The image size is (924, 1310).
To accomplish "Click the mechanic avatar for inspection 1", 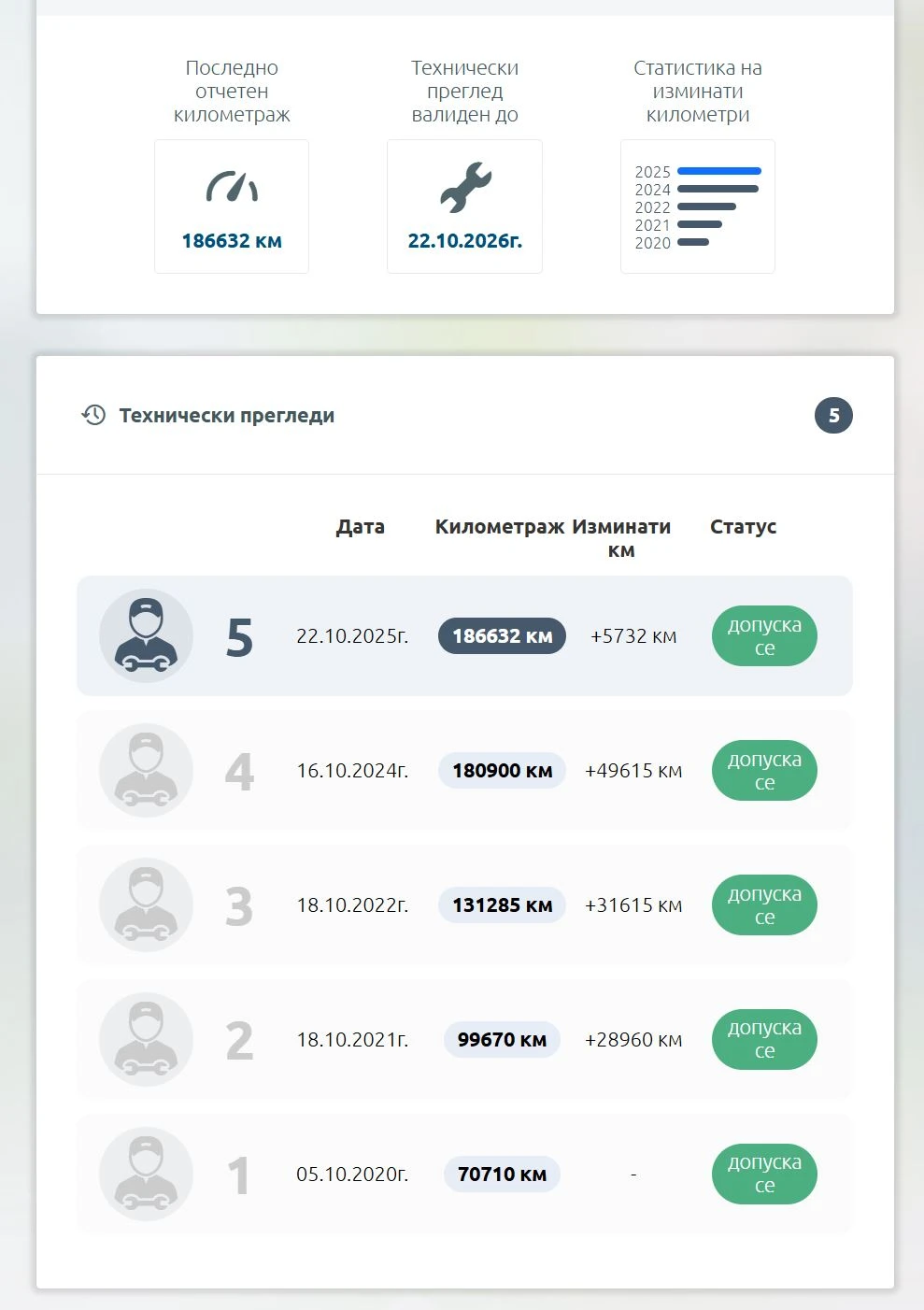I will 146,1174.
